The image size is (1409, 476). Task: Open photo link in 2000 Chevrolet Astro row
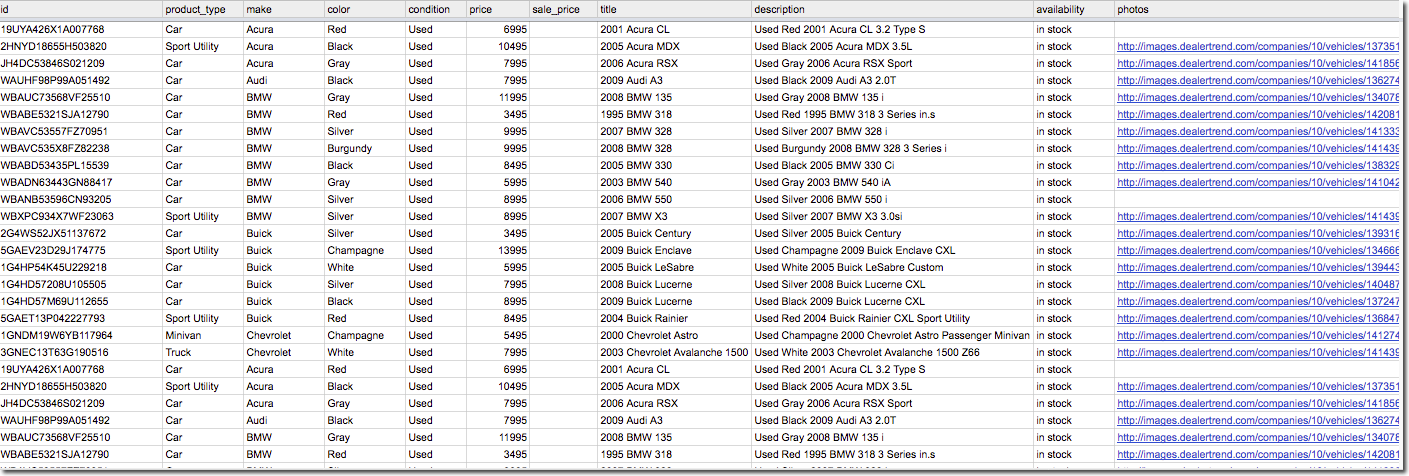coord(1257,335)
